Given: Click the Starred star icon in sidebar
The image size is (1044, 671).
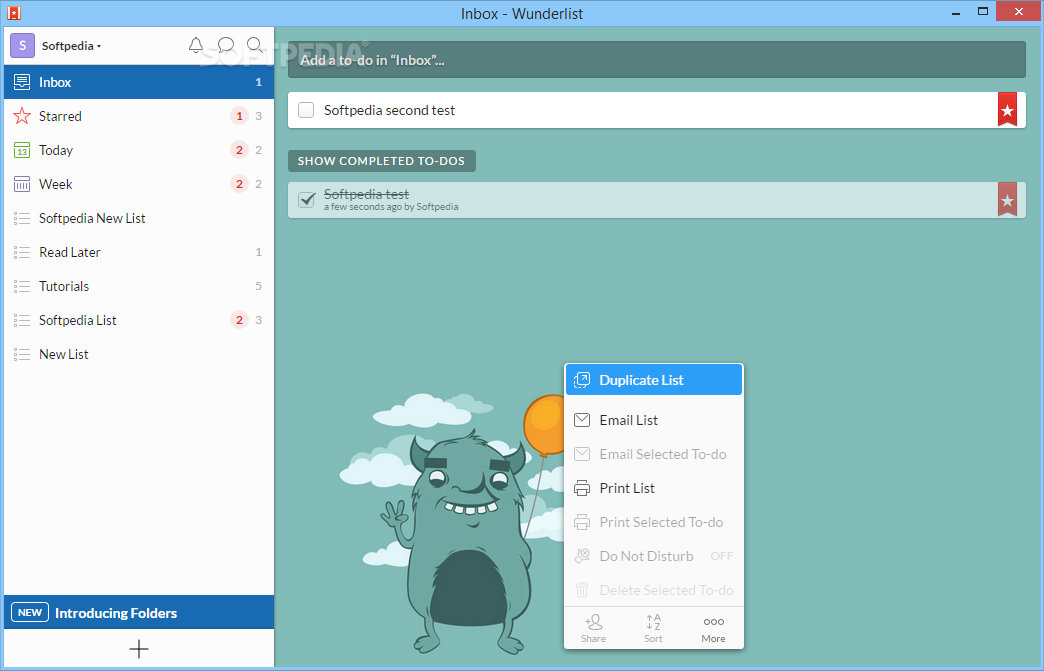Looking at the screenshot, I should pyautogui.click(x=22, y=116).
